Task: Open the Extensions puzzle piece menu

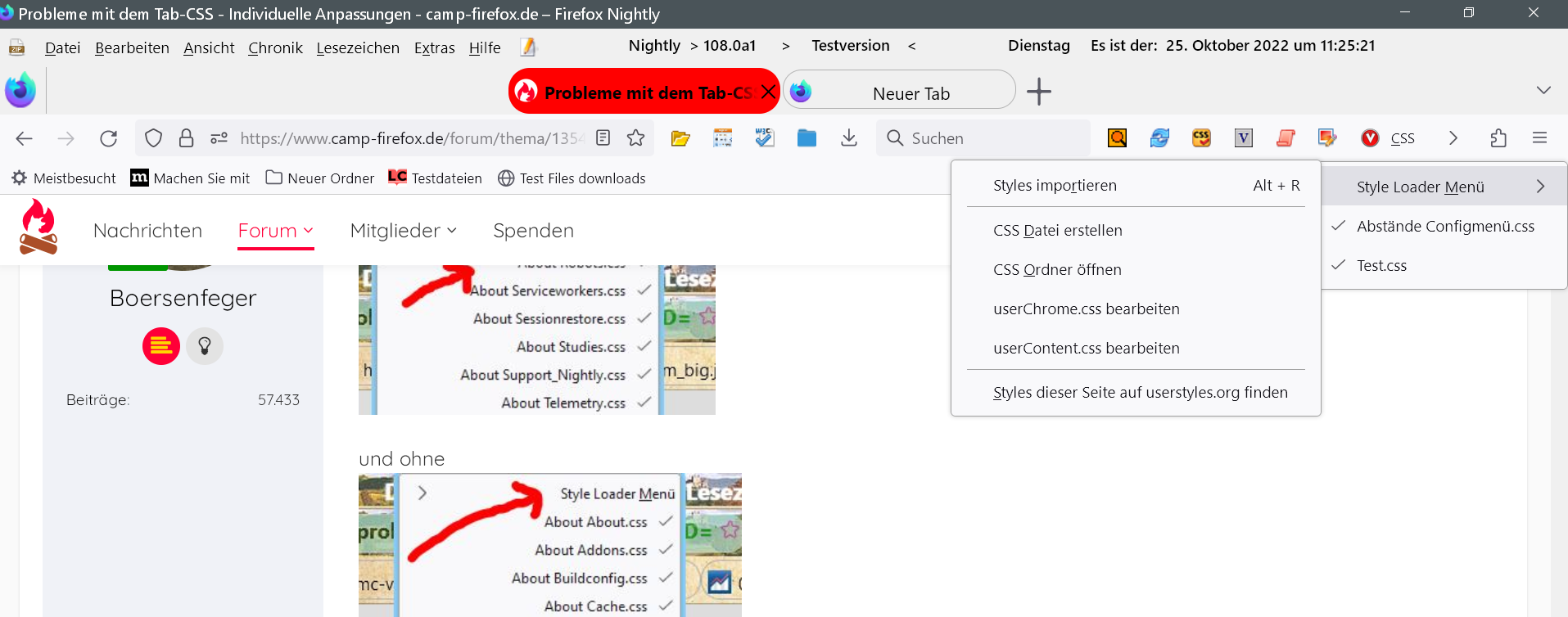Action: click(1498, 138)
